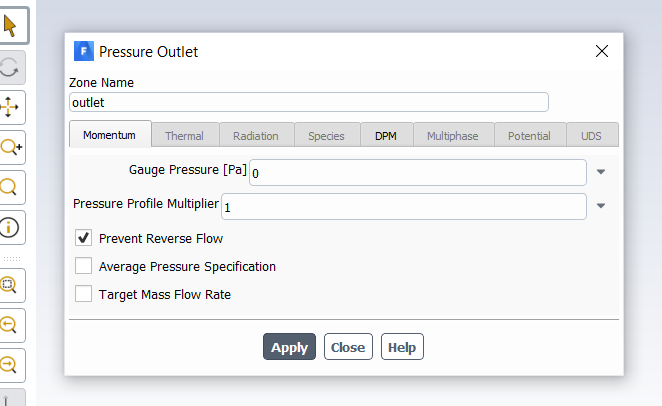The width and height of the screenshot is (662, 406).
Task: Click the fit to window icon
Action: click(x=12, y=285)
